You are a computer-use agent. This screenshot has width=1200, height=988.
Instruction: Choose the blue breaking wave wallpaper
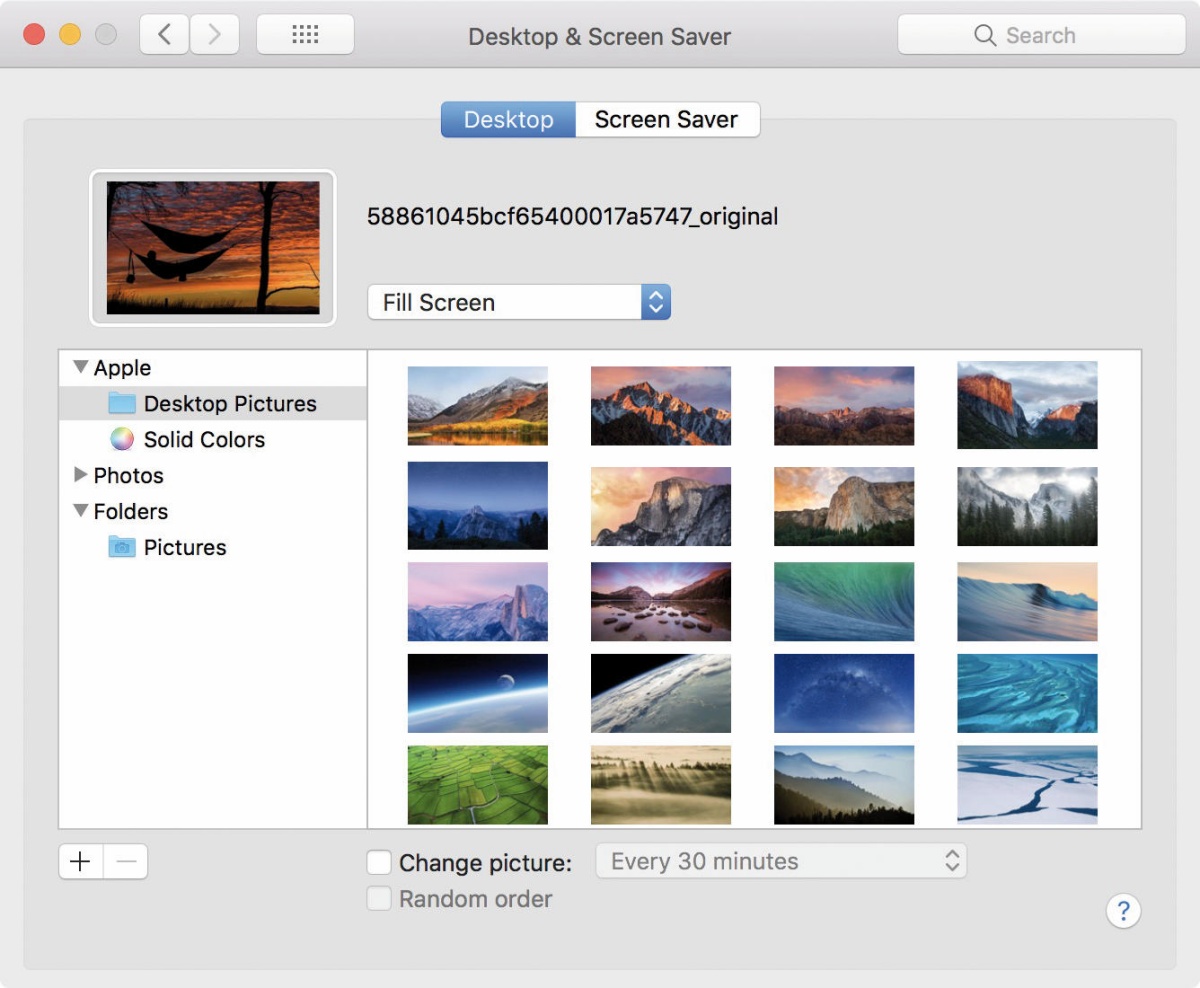click(1027, 601)
